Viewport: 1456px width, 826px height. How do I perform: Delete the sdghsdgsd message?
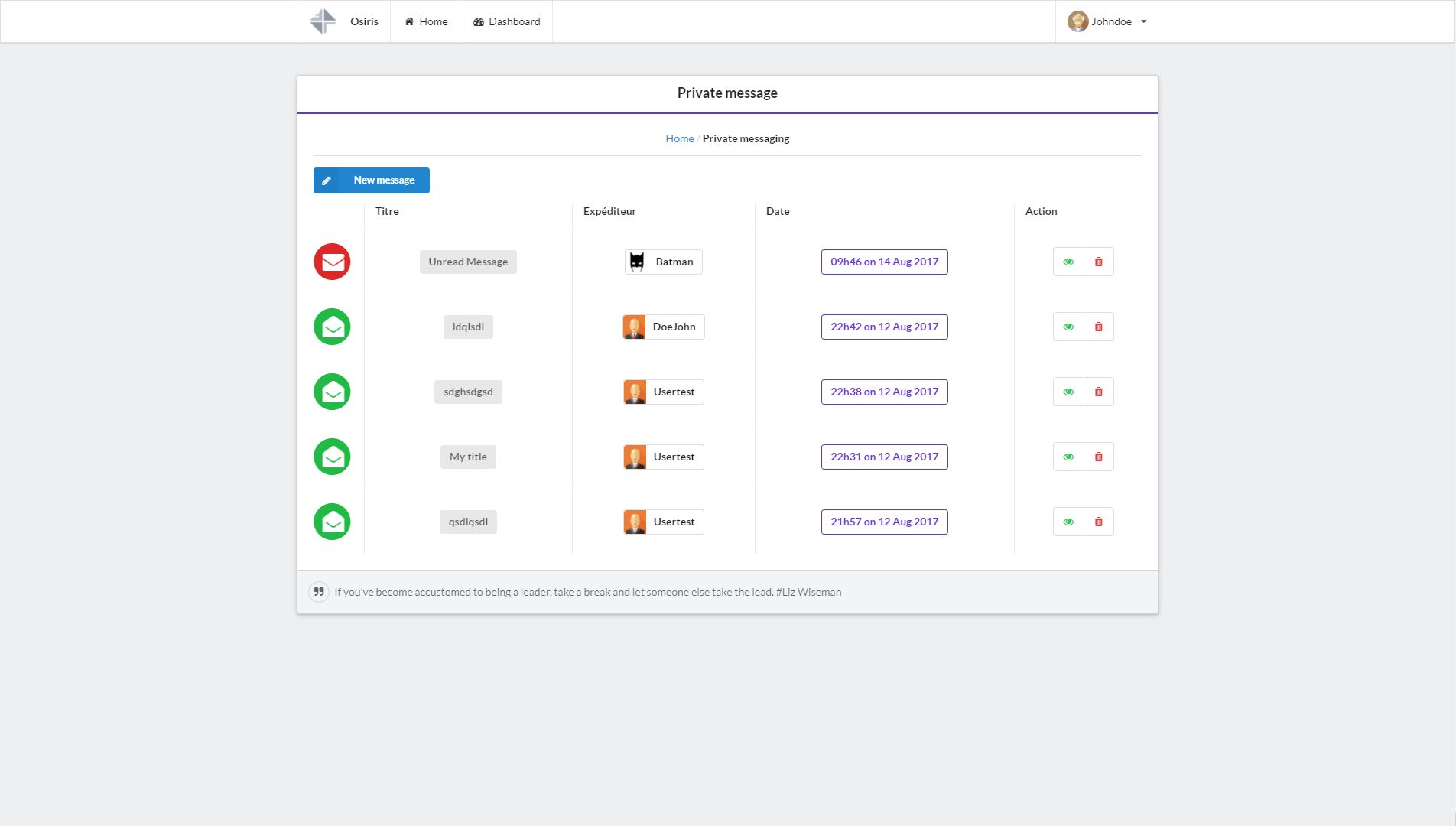click(x=1098, y=392)
